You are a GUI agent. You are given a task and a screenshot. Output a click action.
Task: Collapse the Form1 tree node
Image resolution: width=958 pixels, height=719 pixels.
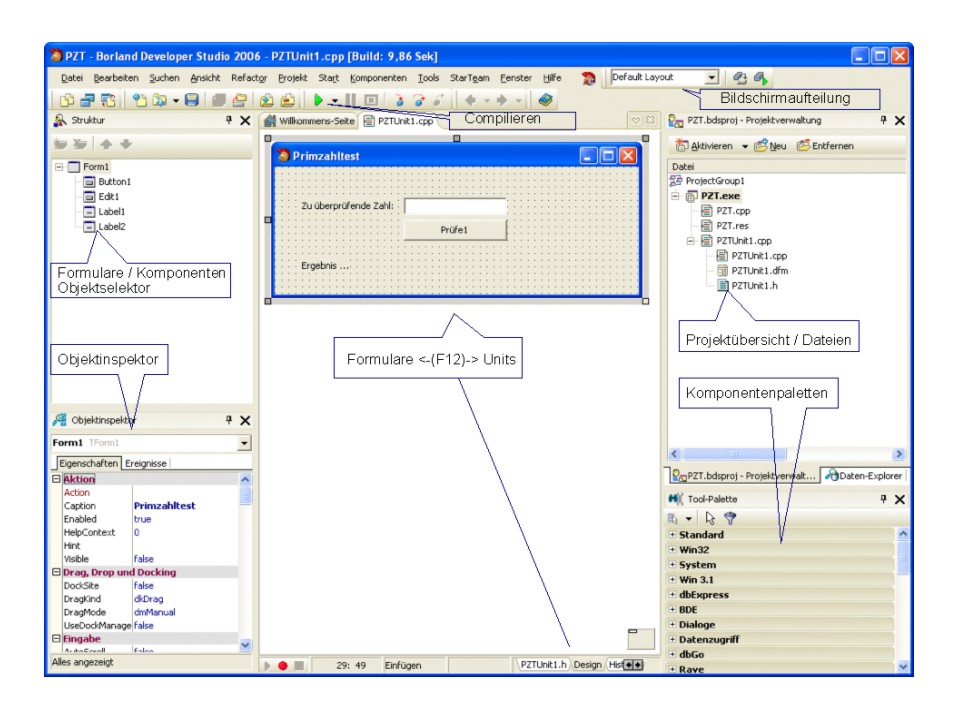tap(59, 167)
